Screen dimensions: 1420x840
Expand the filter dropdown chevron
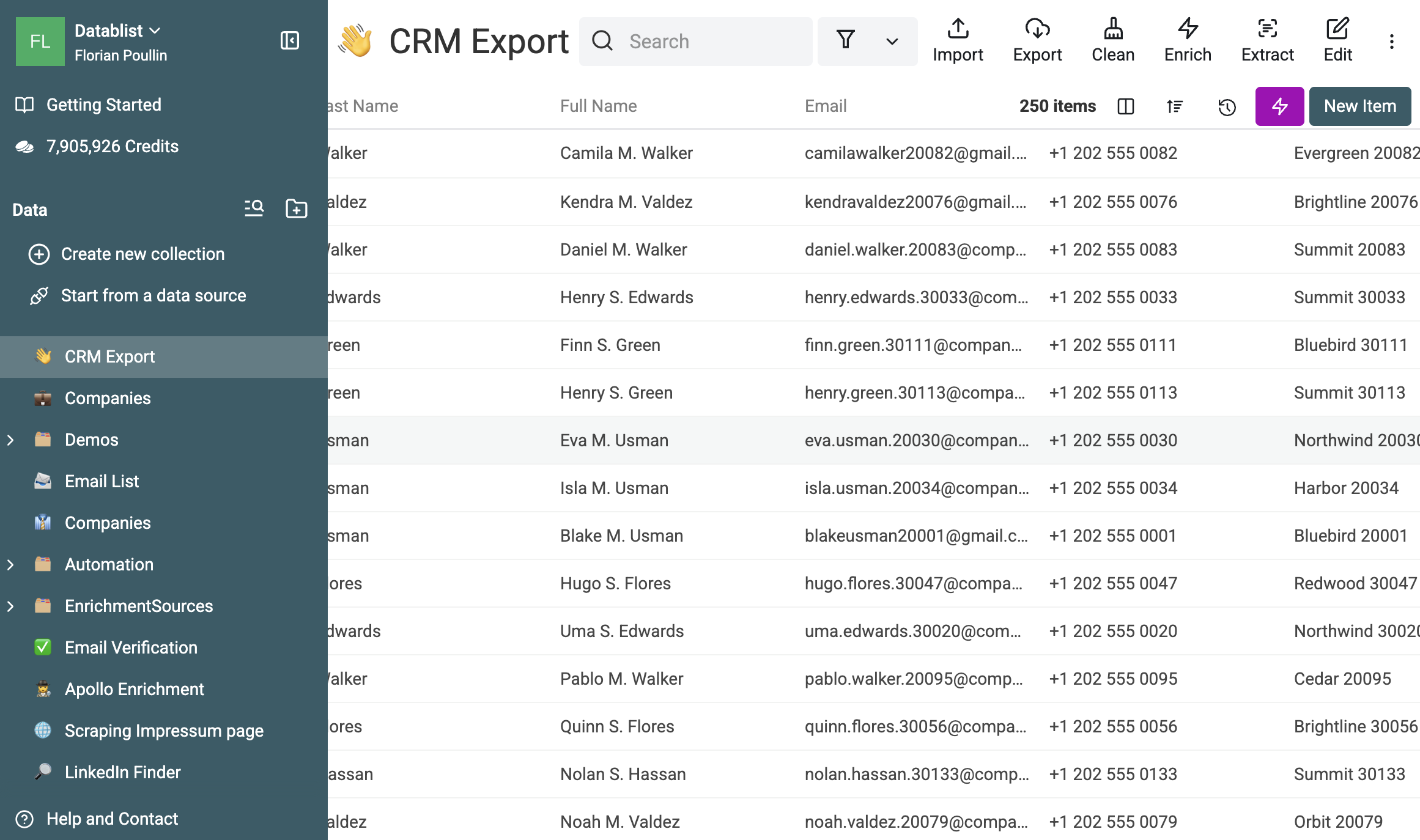point(892,42)
